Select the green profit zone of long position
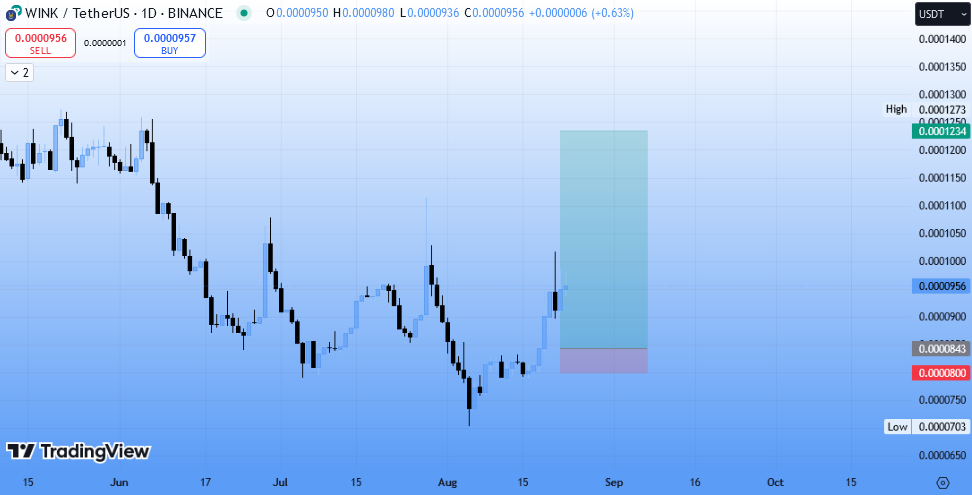This screenshot has width=972, height=495. 604,239
